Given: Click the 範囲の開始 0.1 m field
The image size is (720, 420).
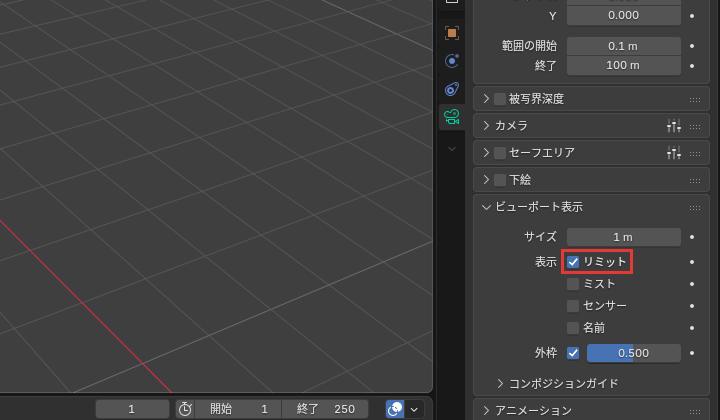Looking at the screenshot, I should click(624, 46).
